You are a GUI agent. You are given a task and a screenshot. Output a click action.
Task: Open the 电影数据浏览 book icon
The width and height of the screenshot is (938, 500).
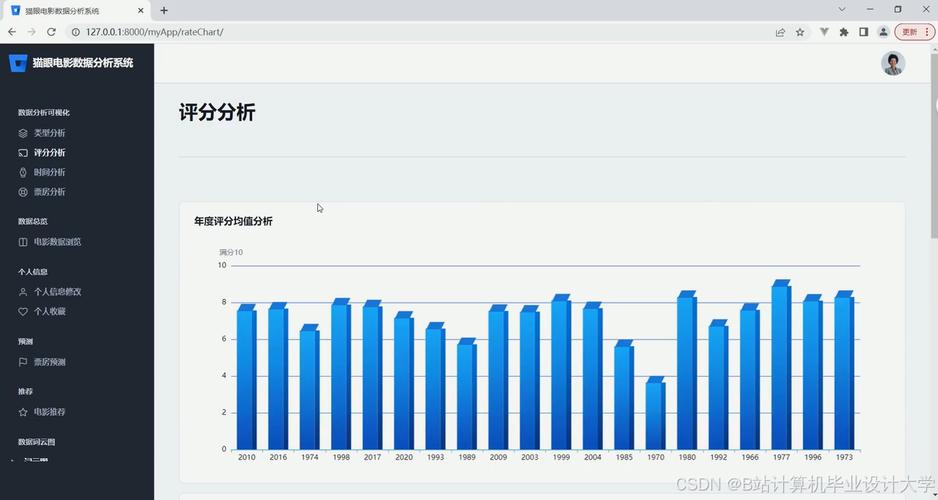[23, 242]
